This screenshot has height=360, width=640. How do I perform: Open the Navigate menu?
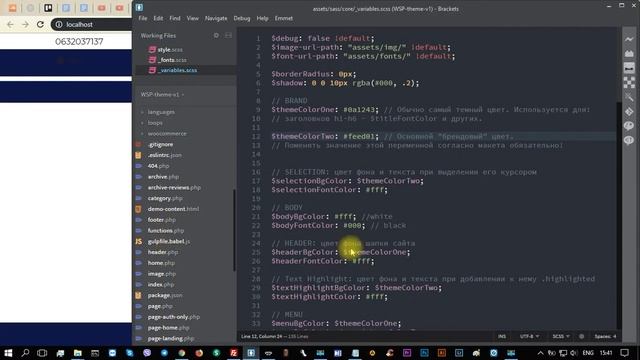tap(216, 18)
